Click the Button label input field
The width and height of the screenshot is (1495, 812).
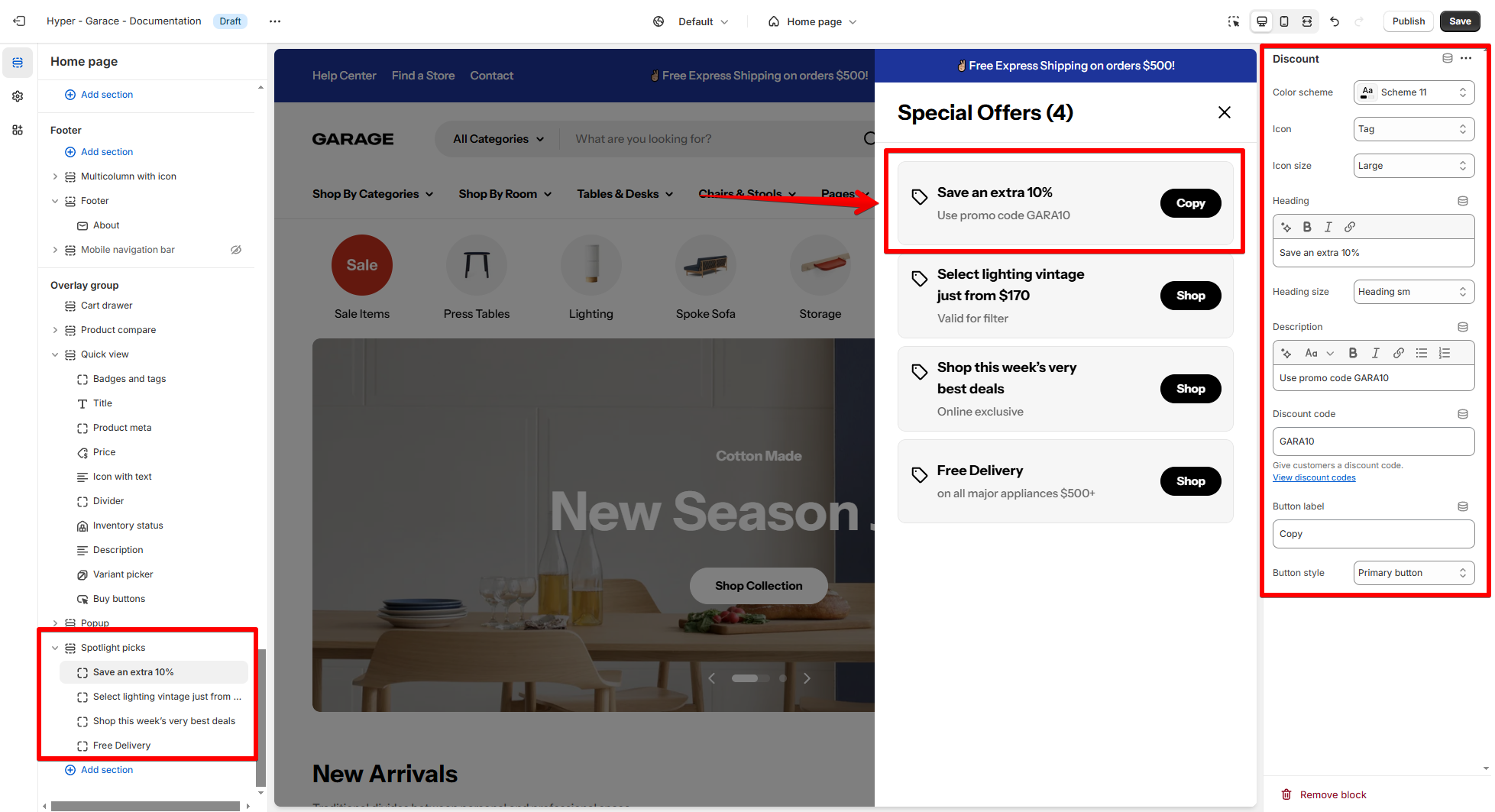pyautogui.click(x=1373, y=534)
